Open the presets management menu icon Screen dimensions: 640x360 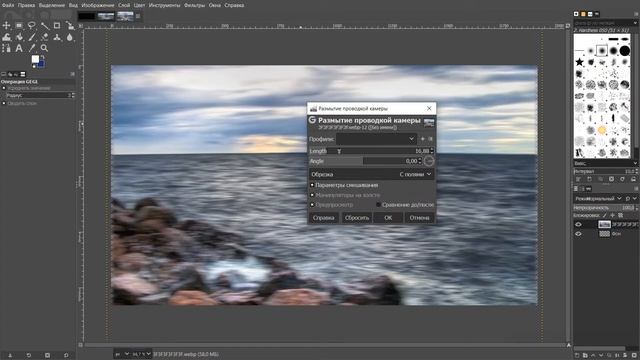(x=430, y=139)
